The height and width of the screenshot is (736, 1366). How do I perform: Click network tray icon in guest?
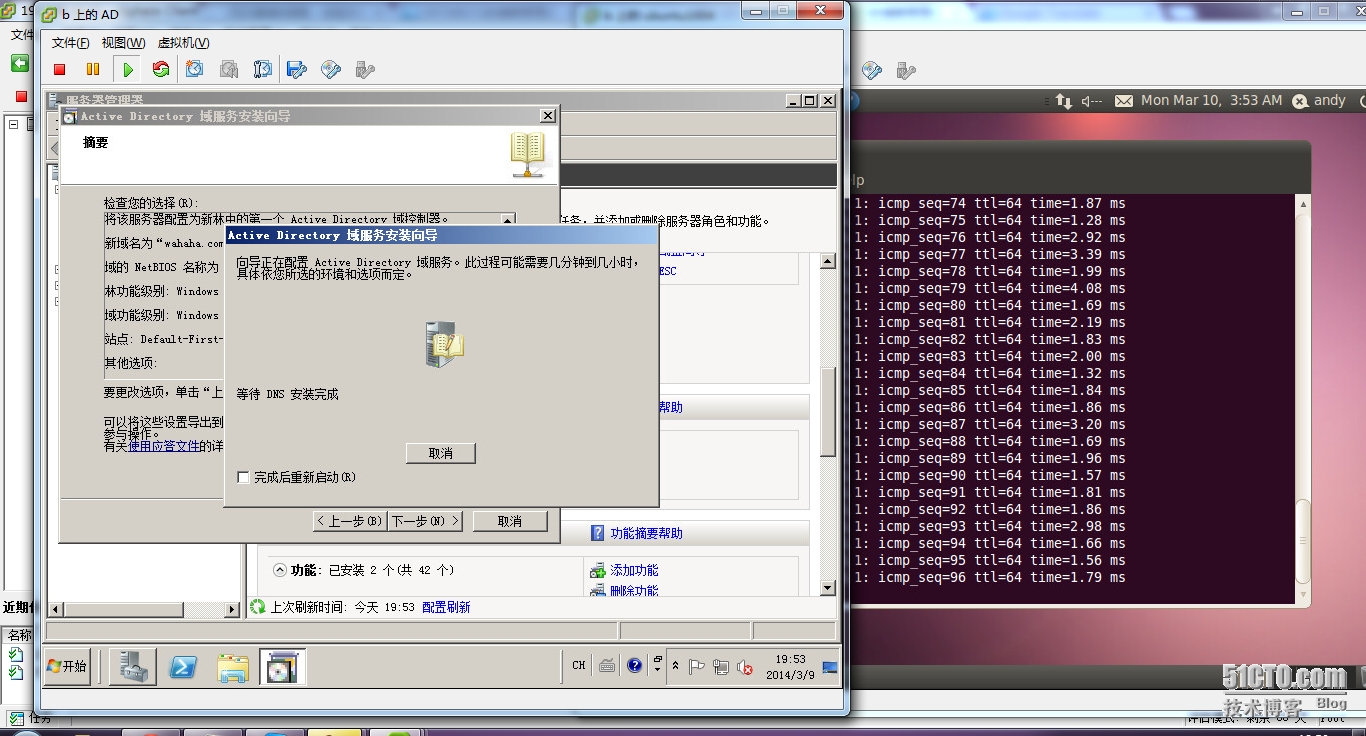[720, 667]
